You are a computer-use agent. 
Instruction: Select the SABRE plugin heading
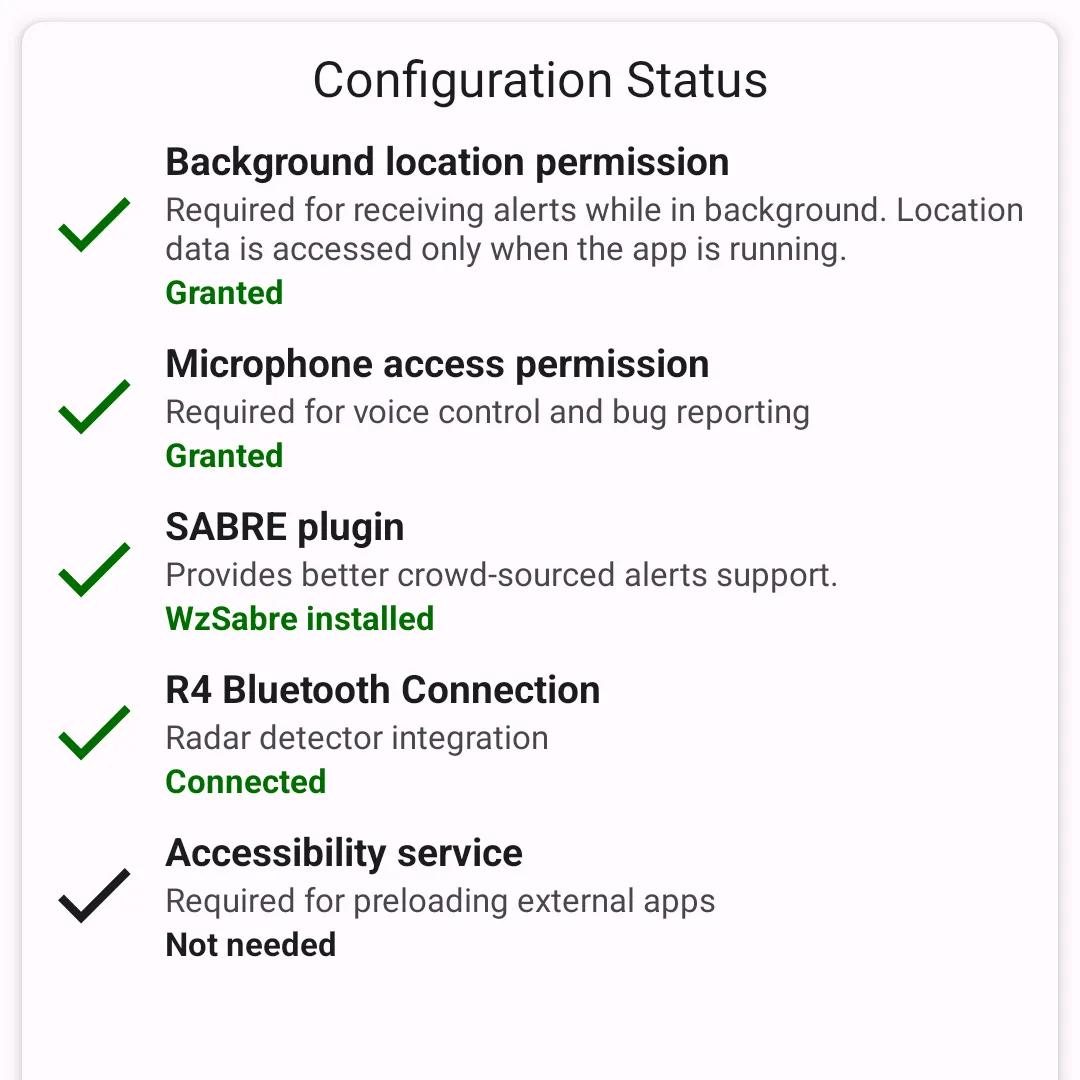(x=284, y=527)
